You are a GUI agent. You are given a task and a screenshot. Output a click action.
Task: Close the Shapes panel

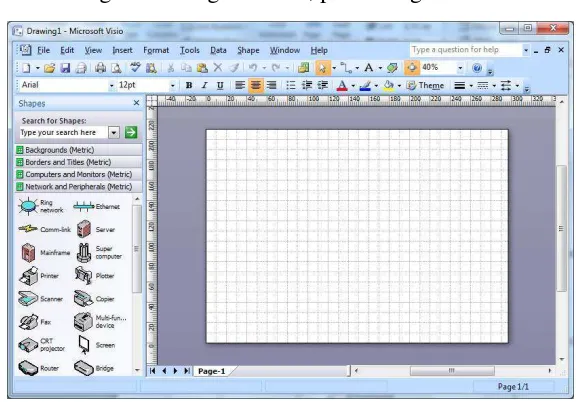(x=136, y=103)
